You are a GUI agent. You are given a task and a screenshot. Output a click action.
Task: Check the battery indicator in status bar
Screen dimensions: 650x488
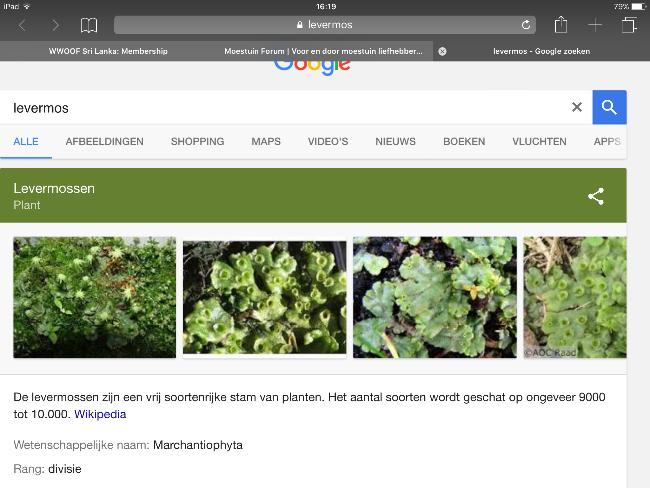pyautogui.click(x=638, y=6)
